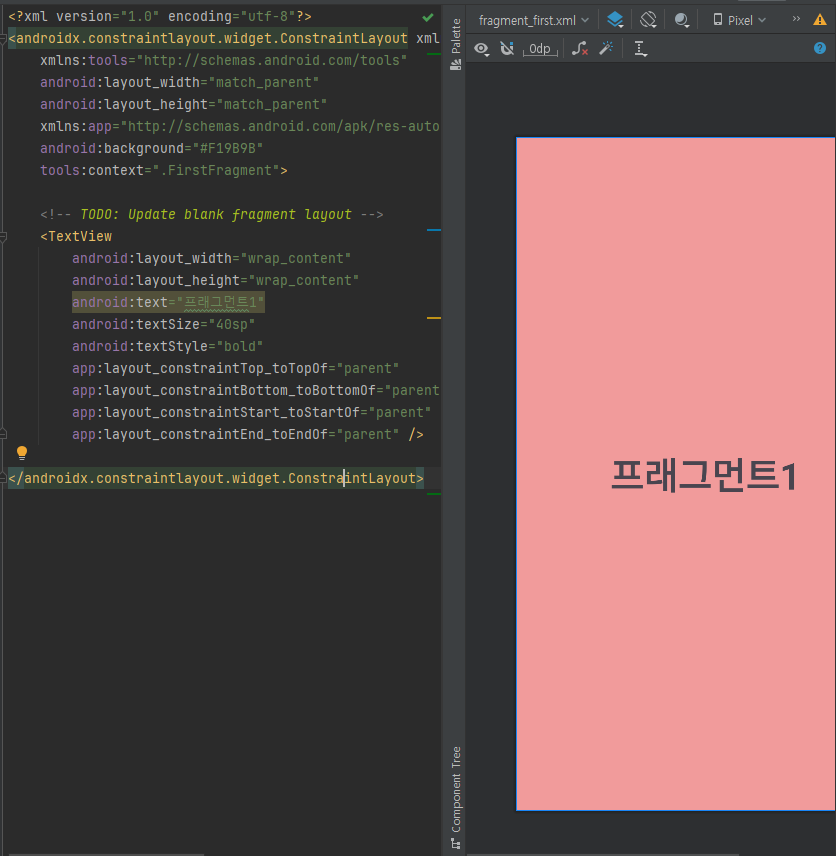Image resolution: width=836 pixels, height=856 pixels.
Task: Open the Pixel device dropdown
Action: click(739, 21)
